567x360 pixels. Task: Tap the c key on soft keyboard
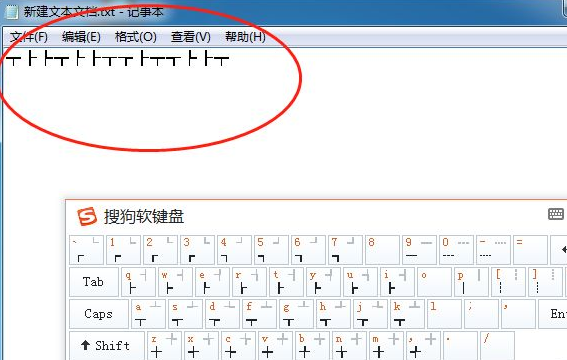click(x=238, y=346)
